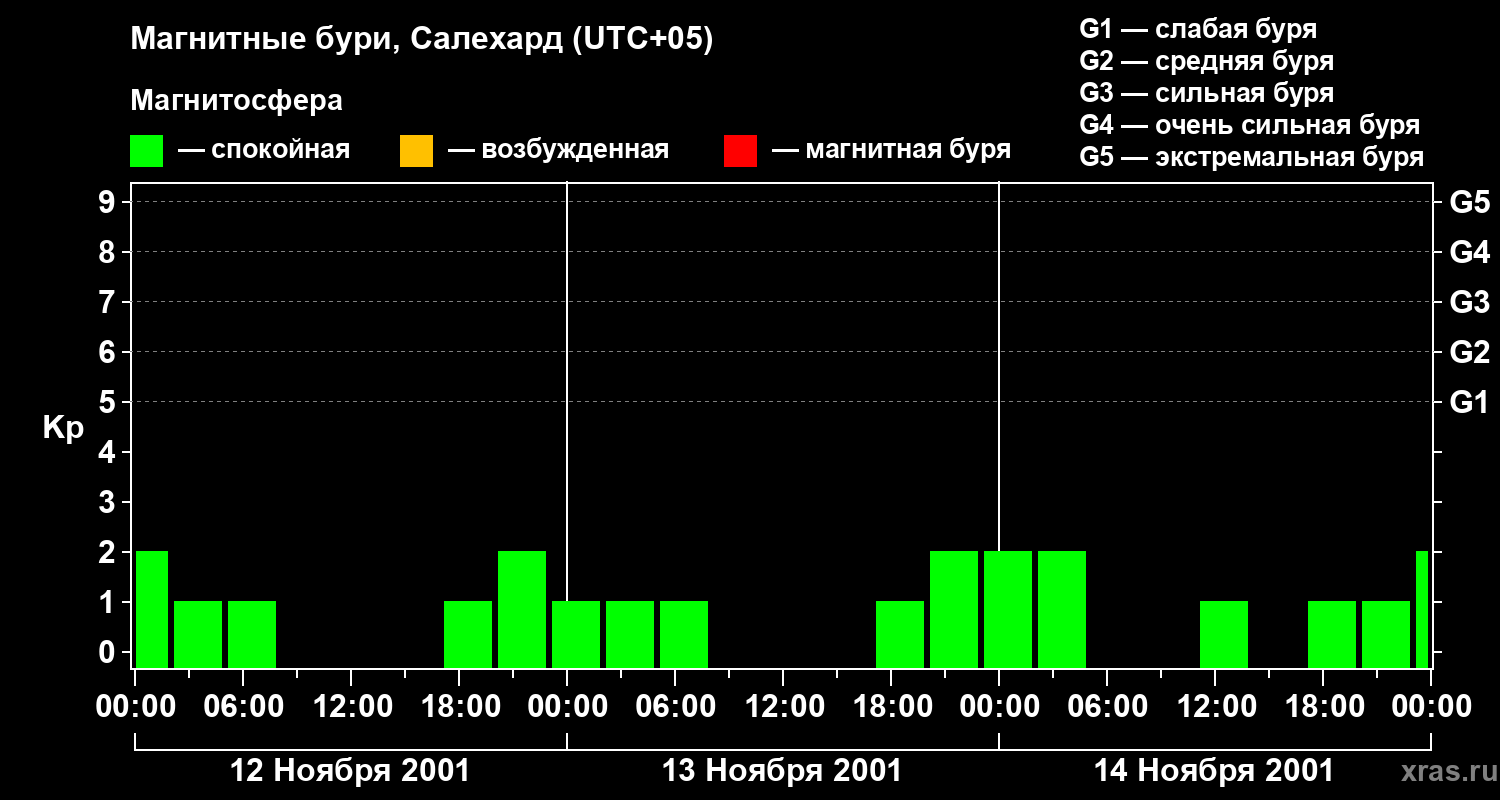
Task: Select the Kp 1 bar at 18:00, 12 Ноября
Action: (x=468, y=634)
